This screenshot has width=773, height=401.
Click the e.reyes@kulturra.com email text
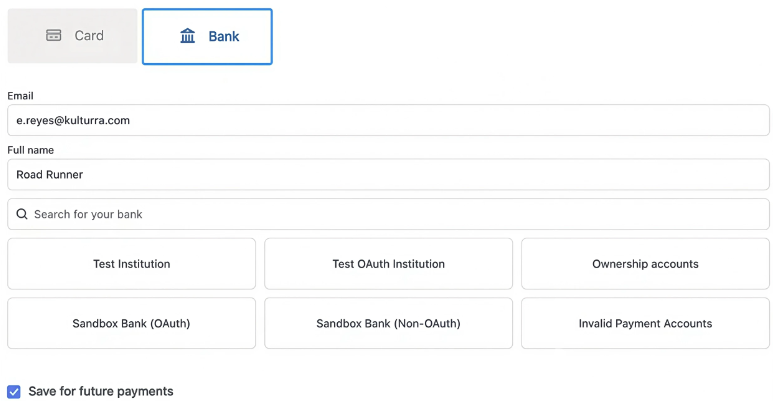tap(73, 120)
